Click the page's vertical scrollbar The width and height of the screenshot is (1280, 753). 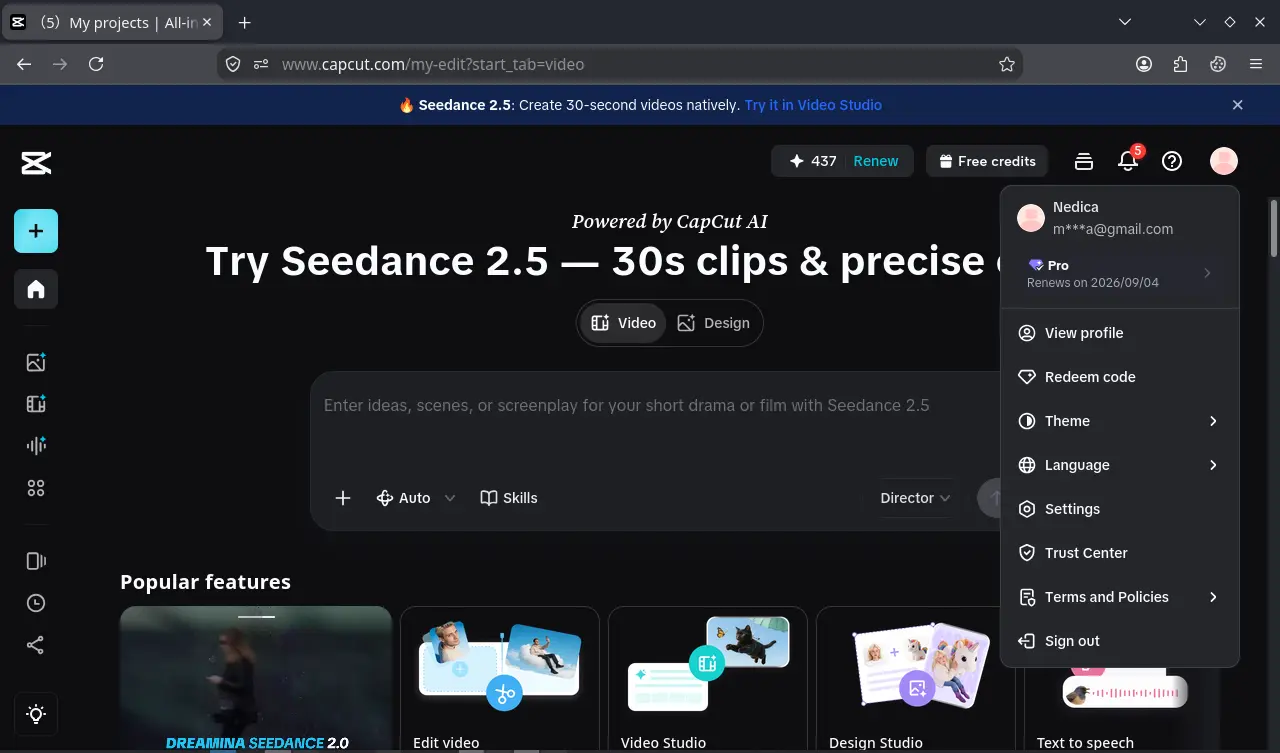coord(1274,228)
